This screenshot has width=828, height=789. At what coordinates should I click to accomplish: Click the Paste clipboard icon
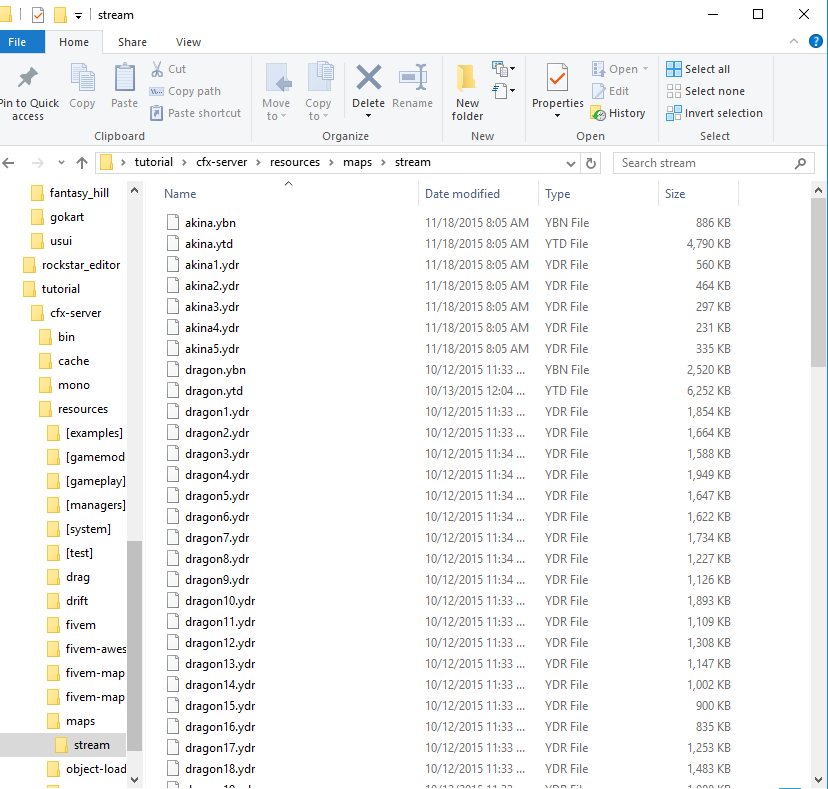pos(125,79)
